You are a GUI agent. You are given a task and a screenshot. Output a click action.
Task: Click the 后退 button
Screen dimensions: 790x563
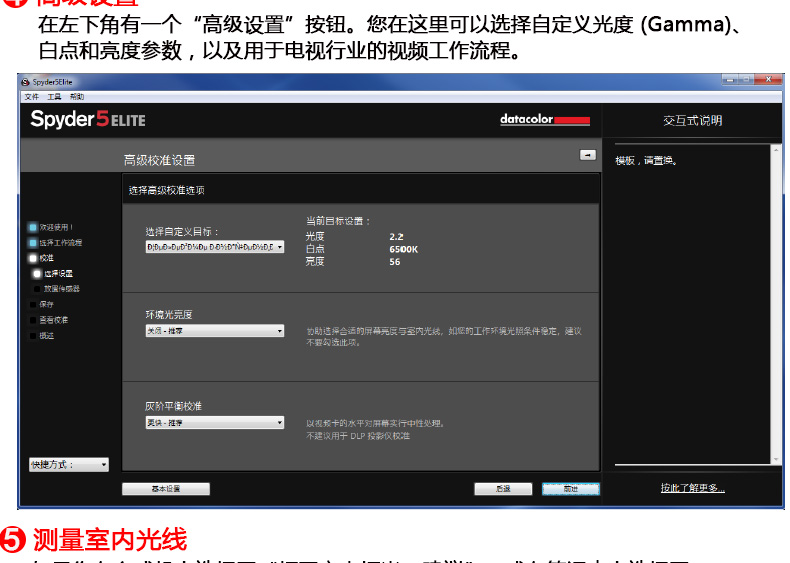click(x=503, y=489)
